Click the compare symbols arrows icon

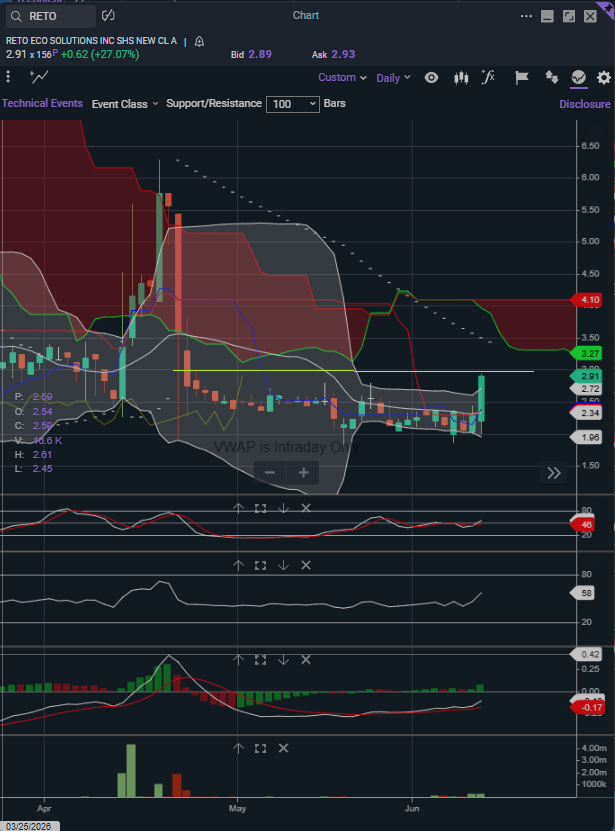pyautogui.click(x=552, y=77)
